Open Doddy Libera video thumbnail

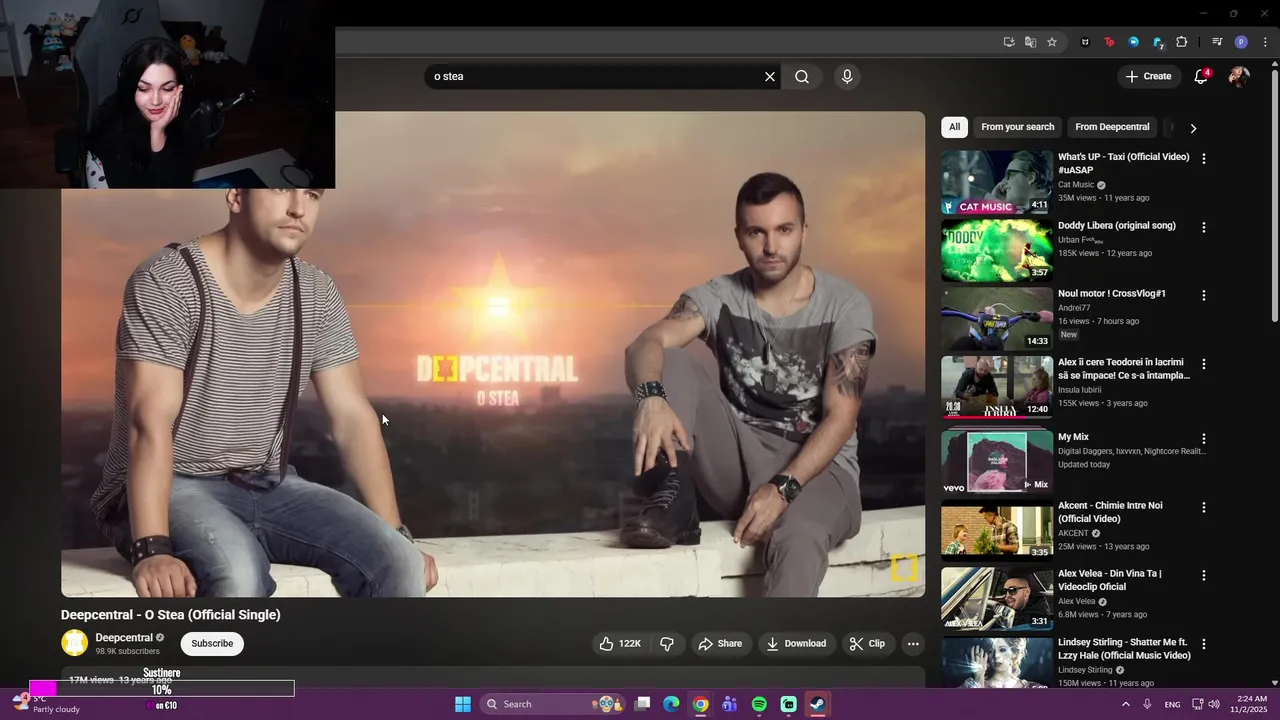click(996, 250)
